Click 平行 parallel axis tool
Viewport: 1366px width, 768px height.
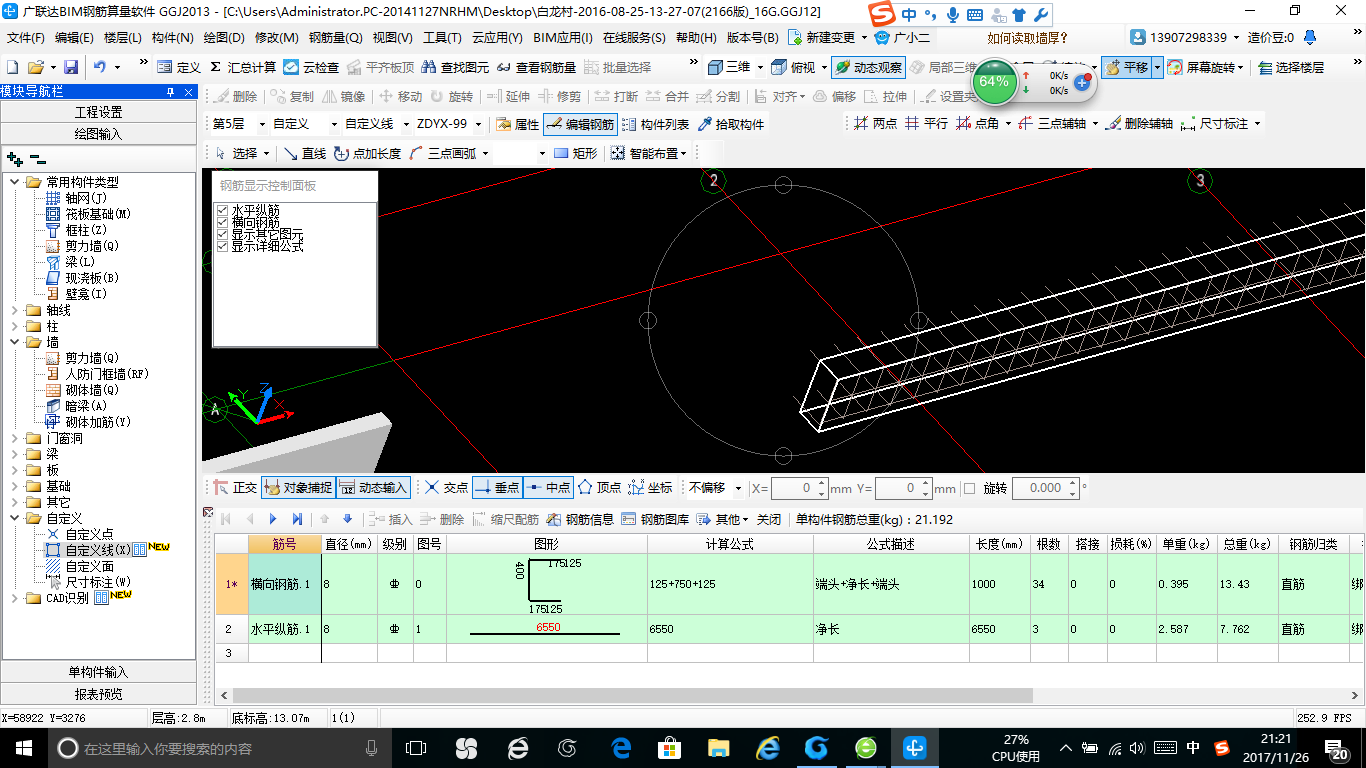(x=926, y=123)
